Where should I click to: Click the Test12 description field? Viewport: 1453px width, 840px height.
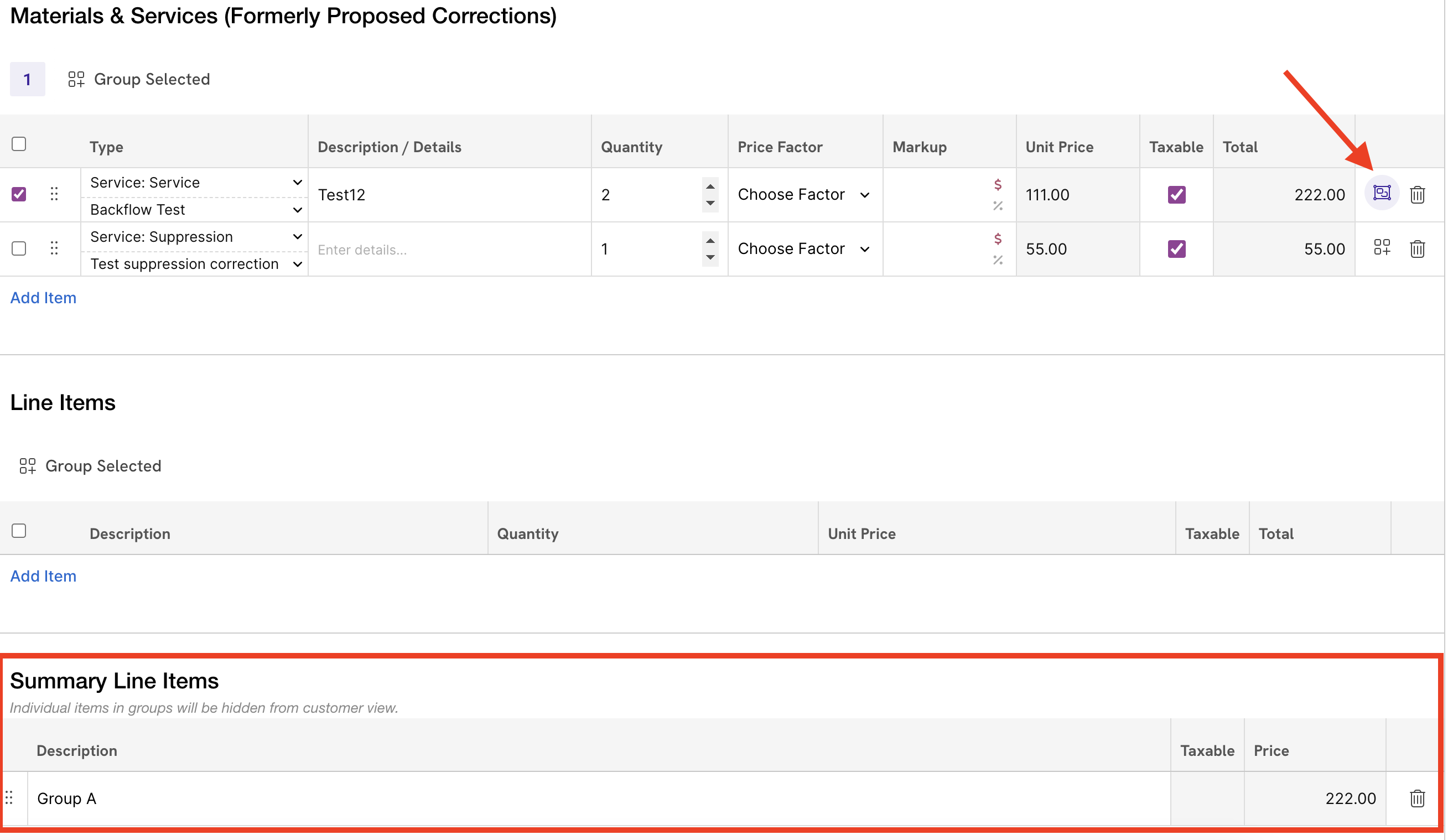(450, 195)
